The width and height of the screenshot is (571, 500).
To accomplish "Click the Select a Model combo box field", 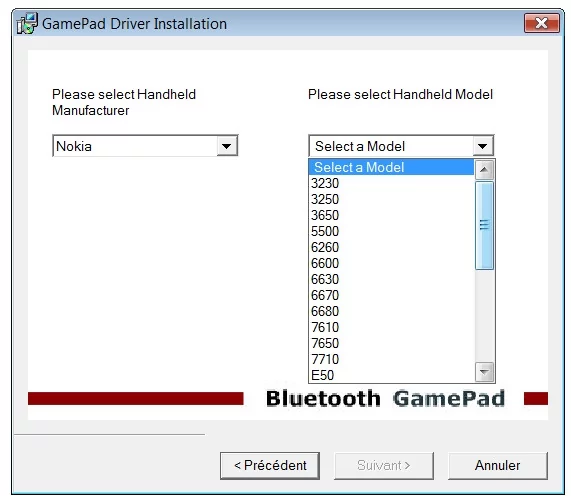I will click(x=401, y=146).
